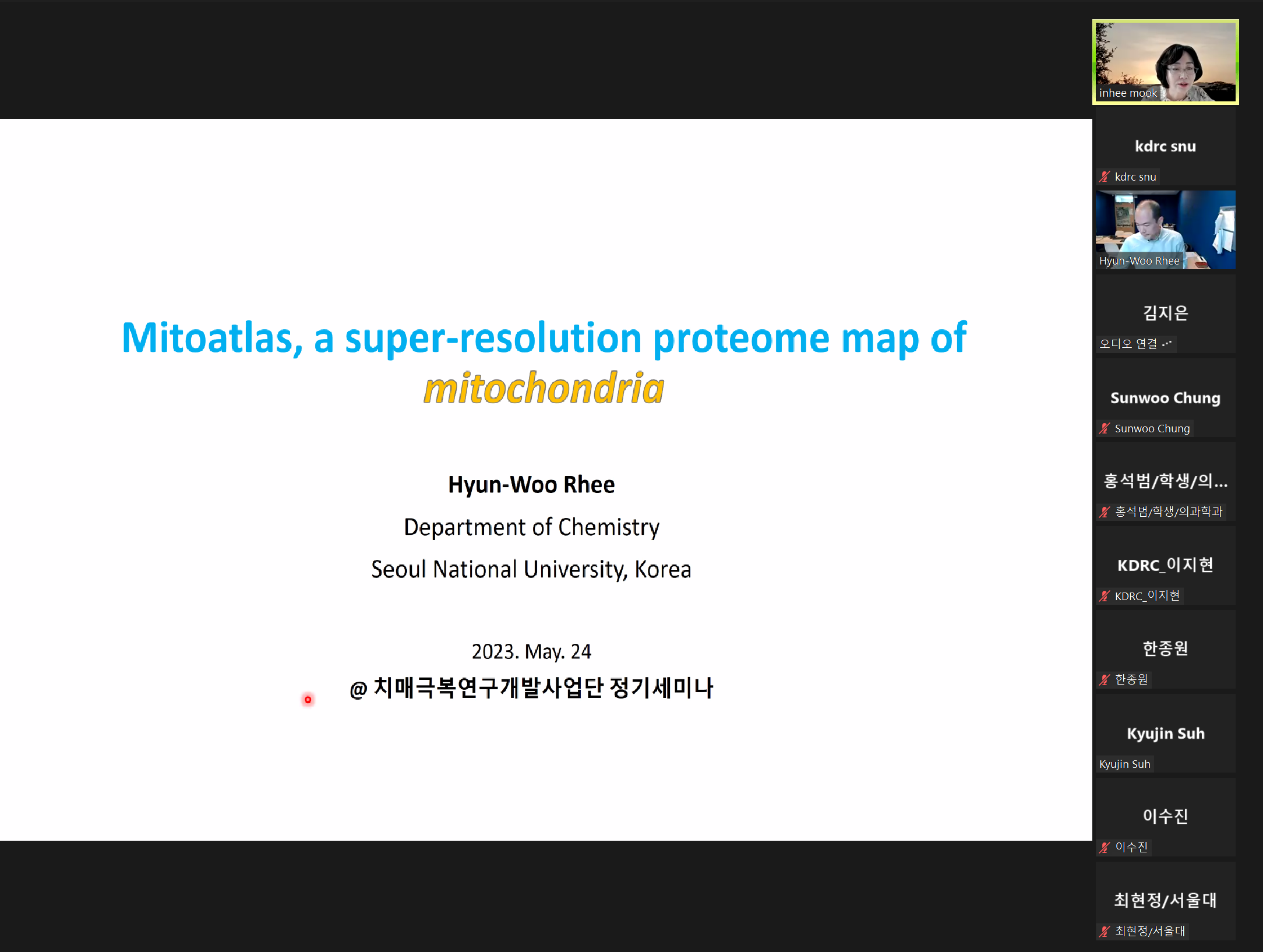This screenshot has width=1263, height=952.
Task: Click the Kyujin Suh participant tile
Action: pos(1165,733)
